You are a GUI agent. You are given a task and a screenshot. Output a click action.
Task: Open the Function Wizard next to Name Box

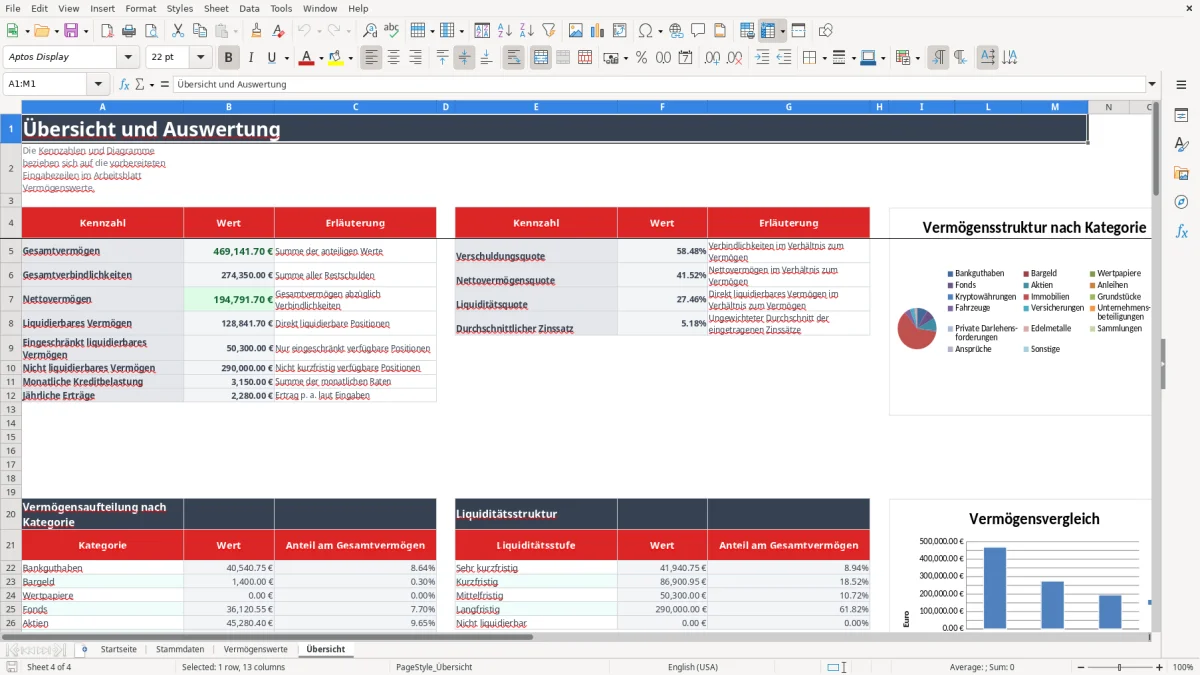pos(125,84)
